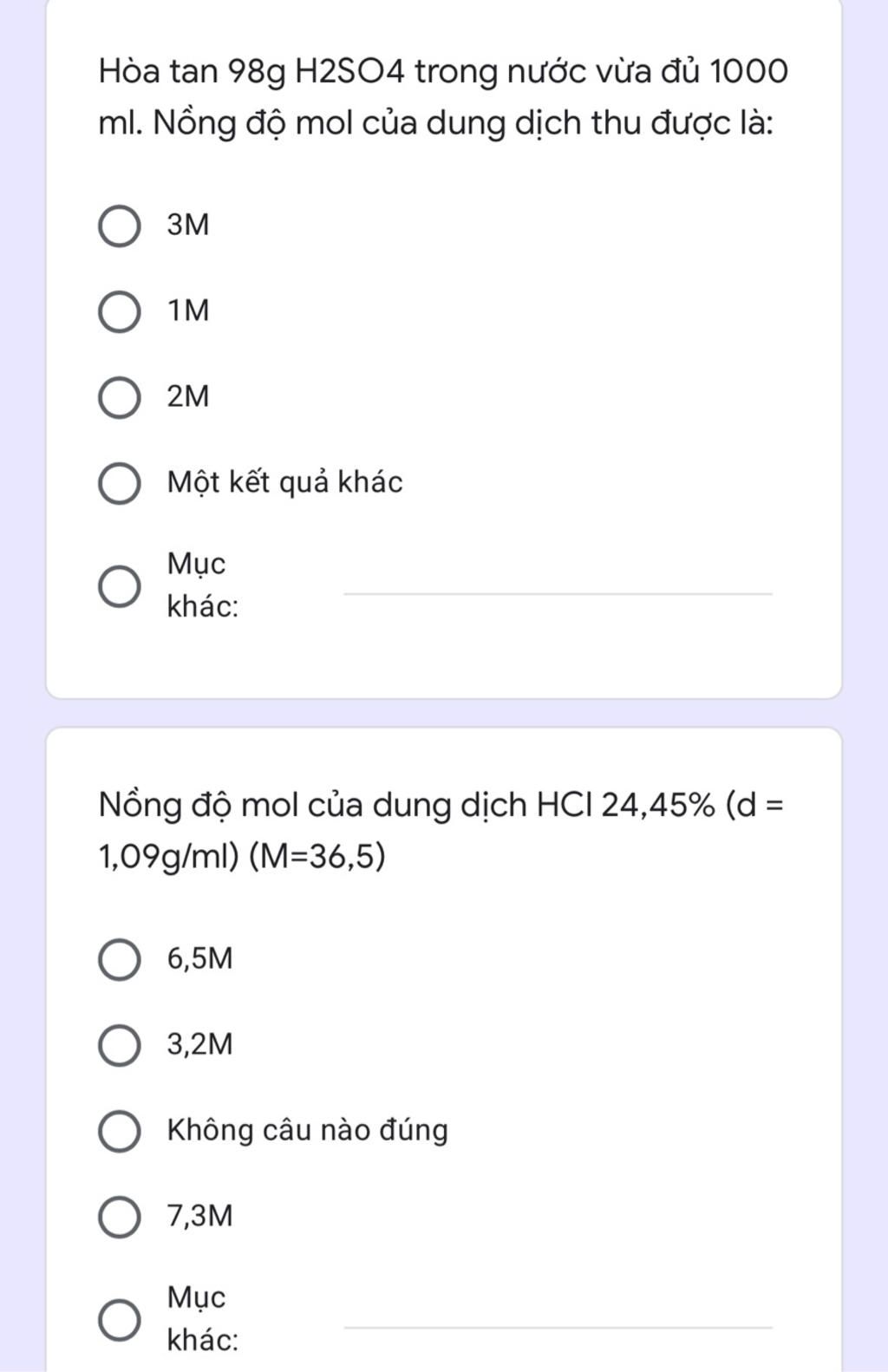This screenshot has height=1372, width=888.
Task: Tick 'Mục khác' radio in the HCl question
Action: click(x=120, y=1320)
